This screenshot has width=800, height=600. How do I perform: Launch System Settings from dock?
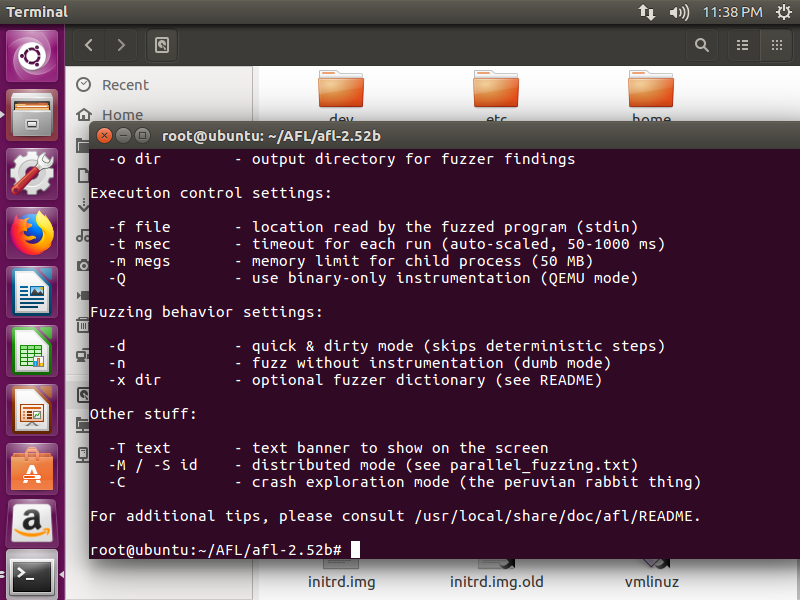point(32,174)
